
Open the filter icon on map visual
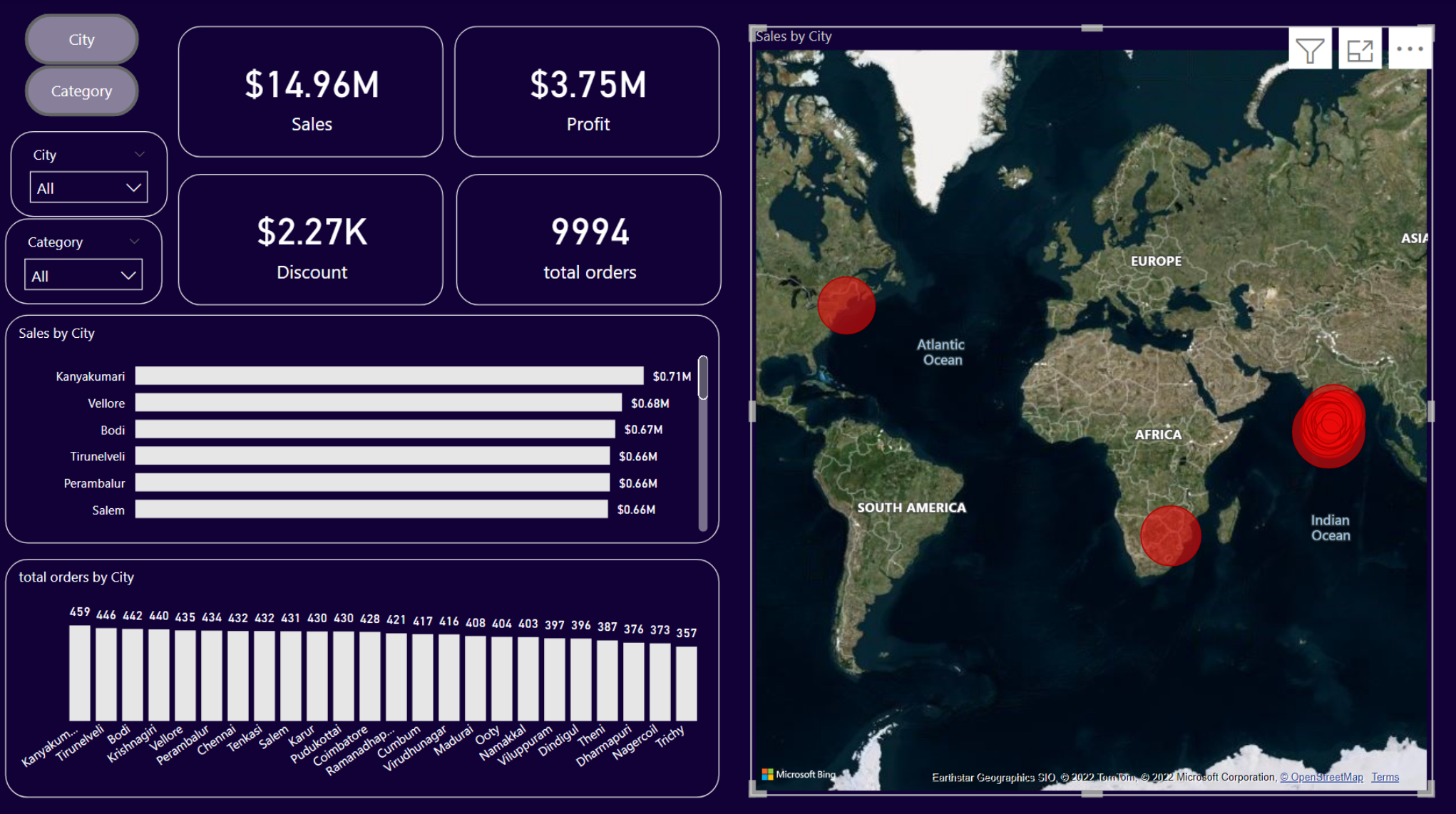pyautogui.click(x=1310, y=50)
